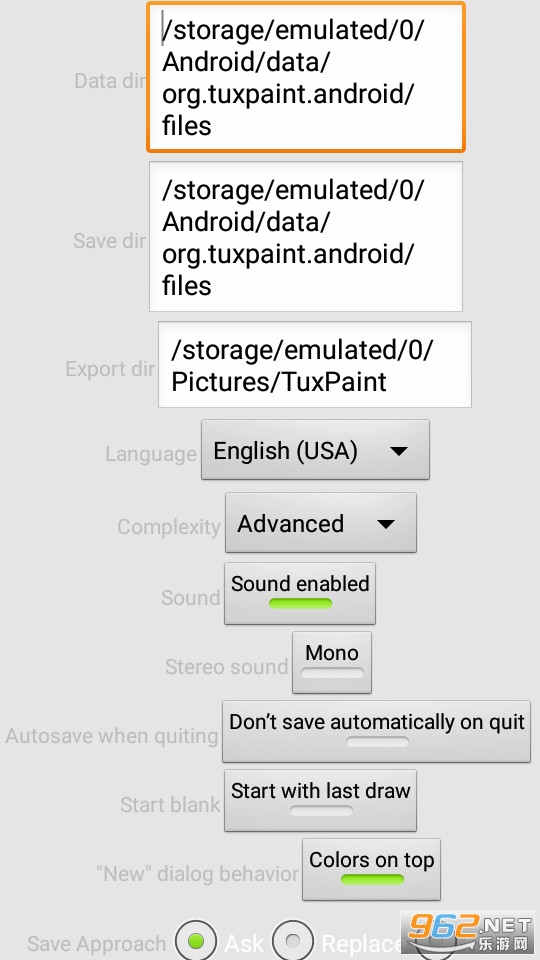
Task: Toggle the Mono stereo sound button
Action: click(332, 662)
